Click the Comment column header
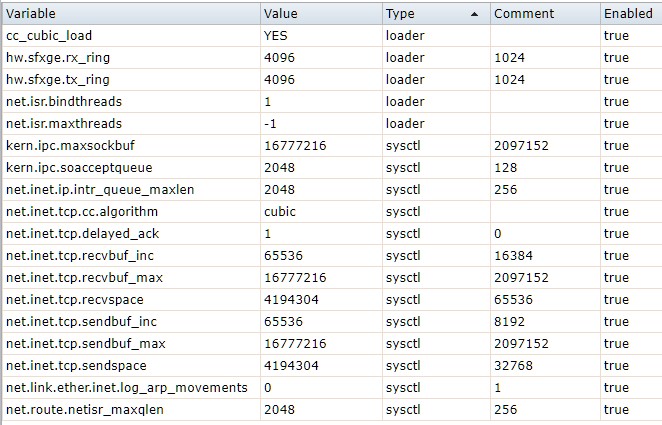The width and height of the screenshot is (662, 425). pos(523,14)
